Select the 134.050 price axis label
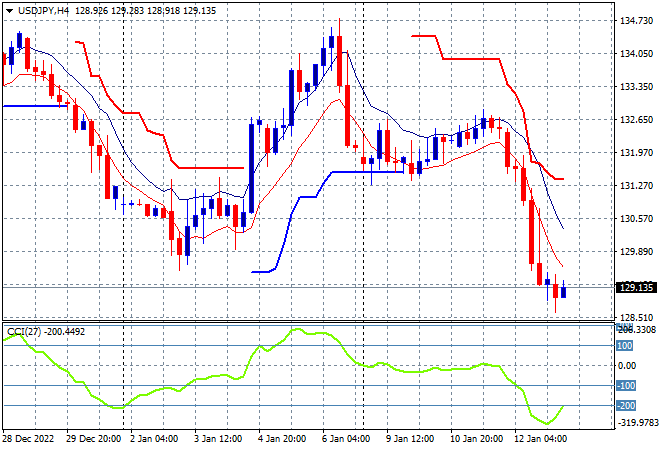The image size is (660, 450). pyautogui.click(x=637, y=53)
